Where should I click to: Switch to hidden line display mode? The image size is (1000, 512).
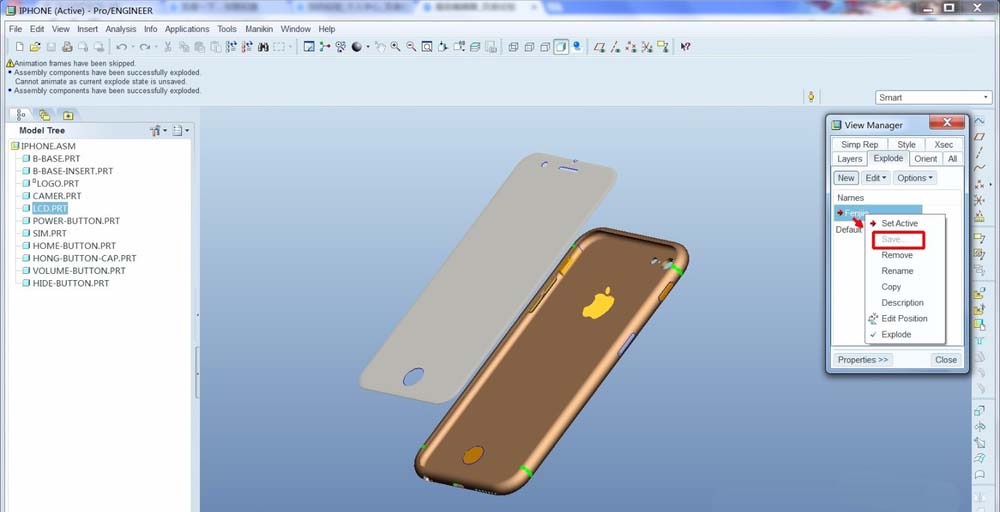pyautogui.click(x=529, y=47)
